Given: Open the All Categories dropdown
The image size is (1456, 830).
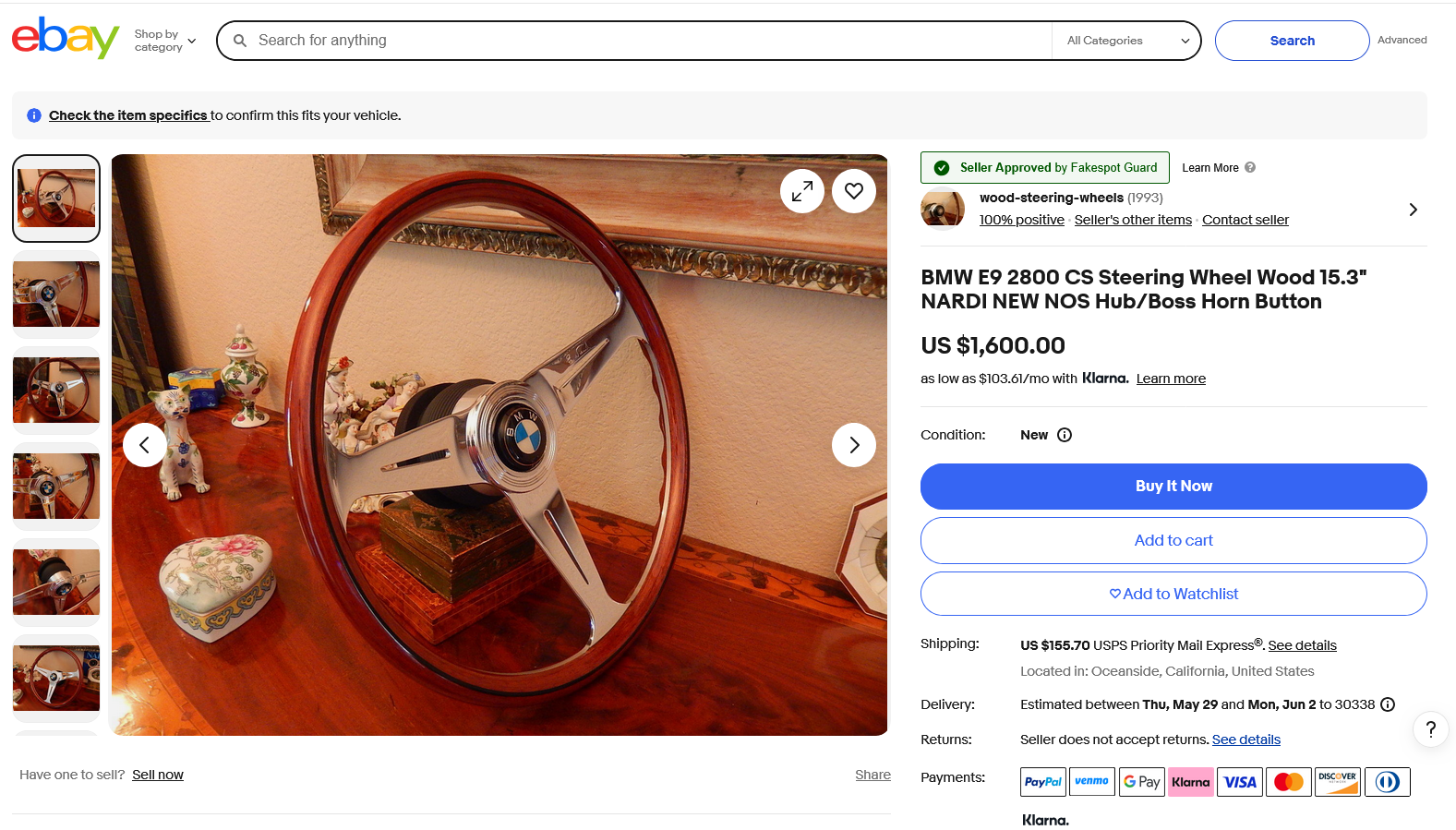Looking at the screenshot, I should point(1126,41).
